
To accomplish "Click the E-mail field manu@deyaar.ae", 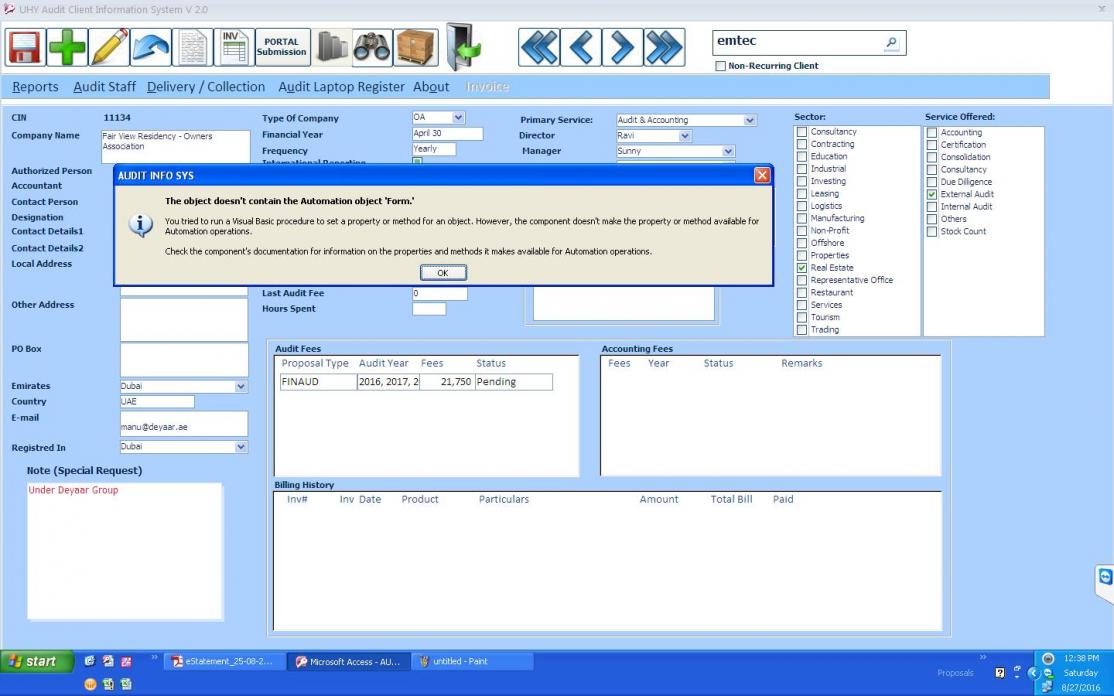I will click(x=184, y=423).
